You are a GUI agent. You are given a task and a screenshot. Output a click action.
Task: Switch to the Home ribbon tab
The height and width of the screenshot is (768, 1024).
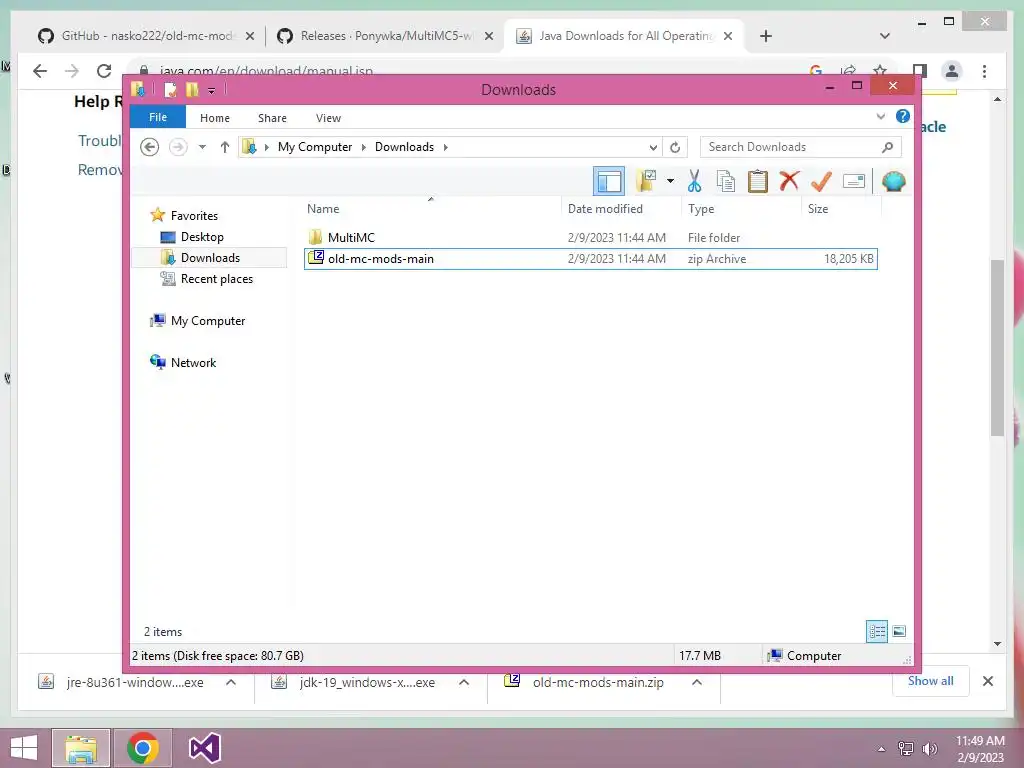(x=215, y=118)
